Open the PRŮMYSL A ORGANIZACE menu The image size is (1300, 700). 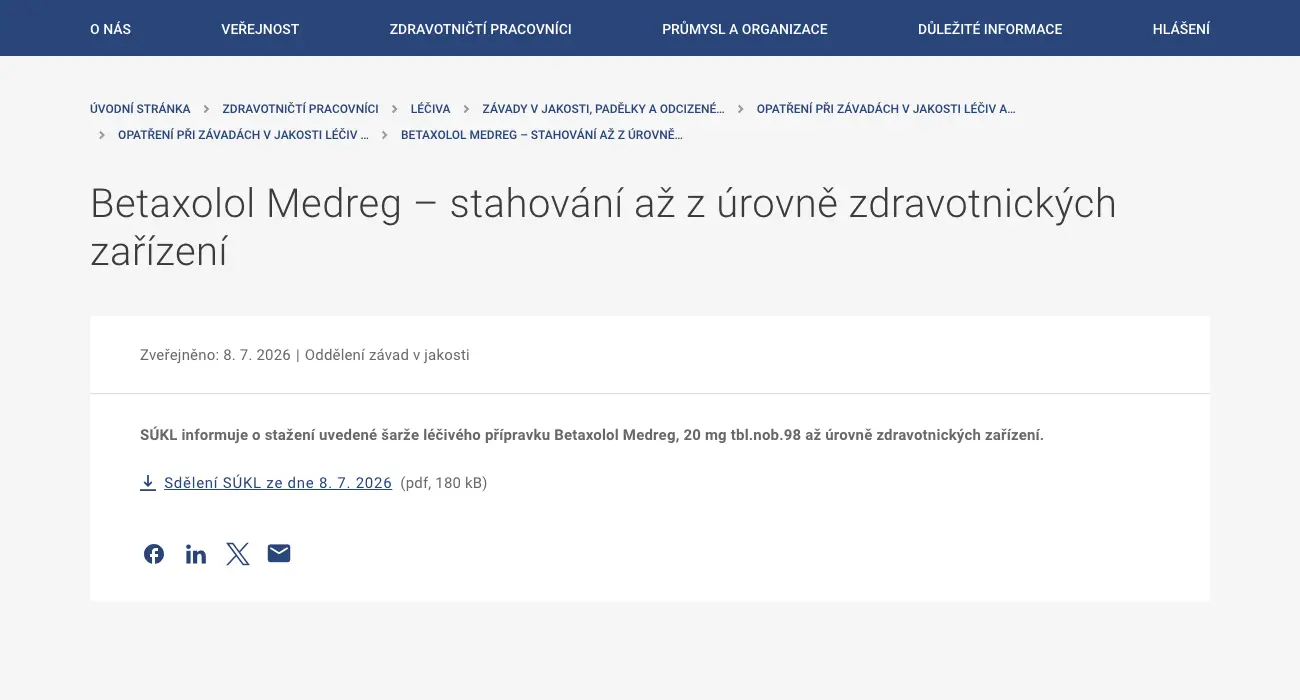[745, 29]
